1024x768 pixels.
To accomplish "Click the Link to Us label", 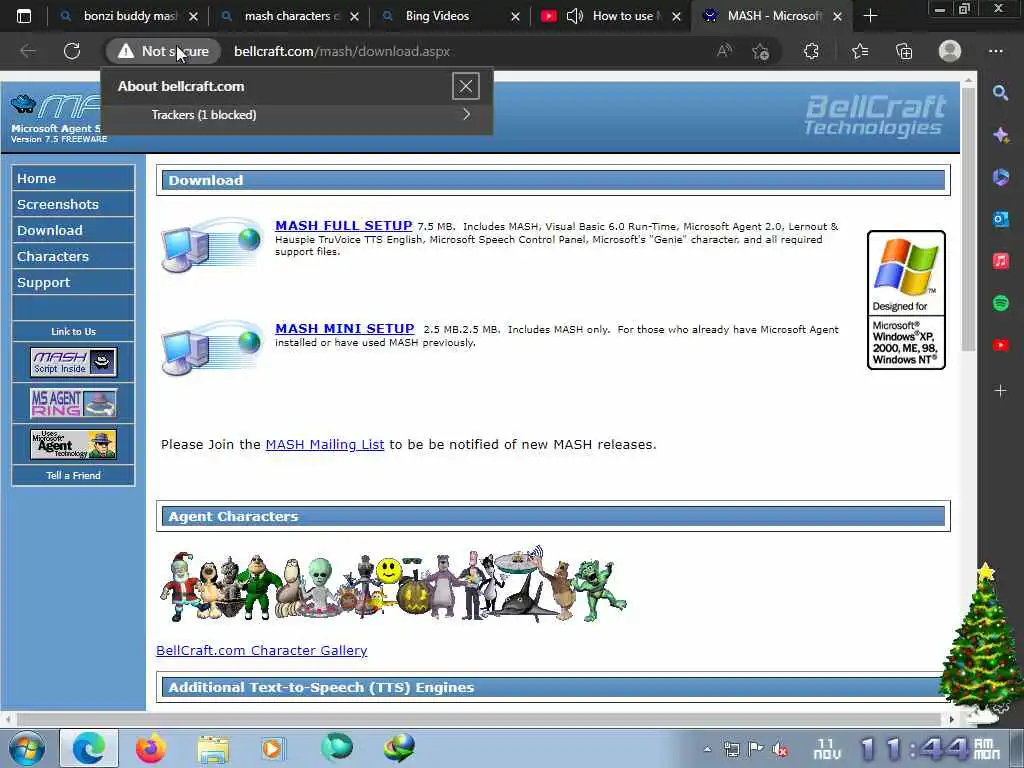I will (x=73, y=332).
